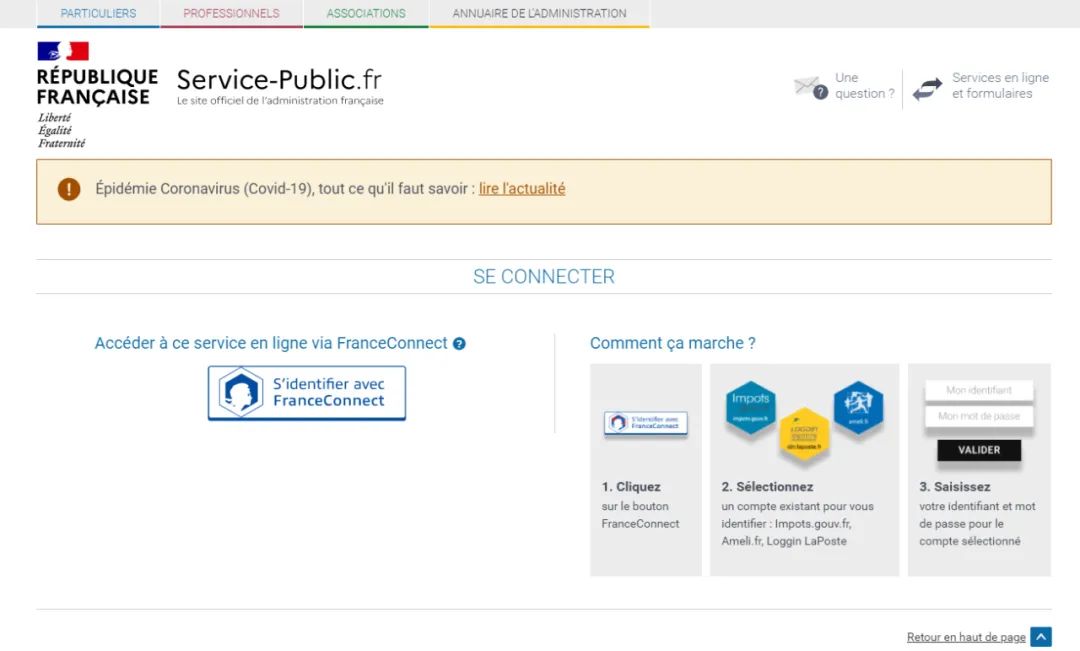Image resolution: width=1080 pixels, height=651 pixels.
Task: Click the orange warning exclamation icon
Action: tap(69, 189)
